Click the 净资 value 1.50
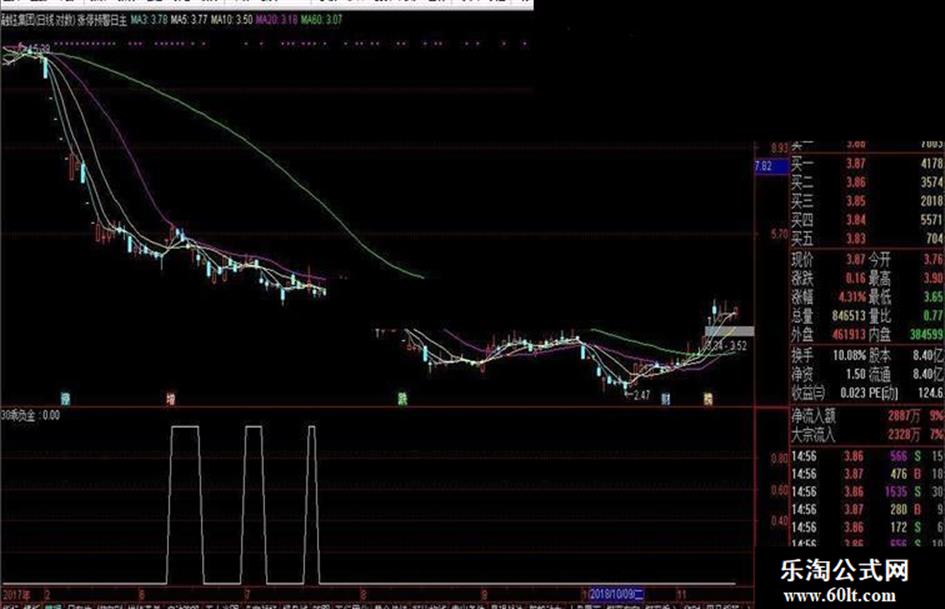945x609 pixels. click(x=856, y=374)
